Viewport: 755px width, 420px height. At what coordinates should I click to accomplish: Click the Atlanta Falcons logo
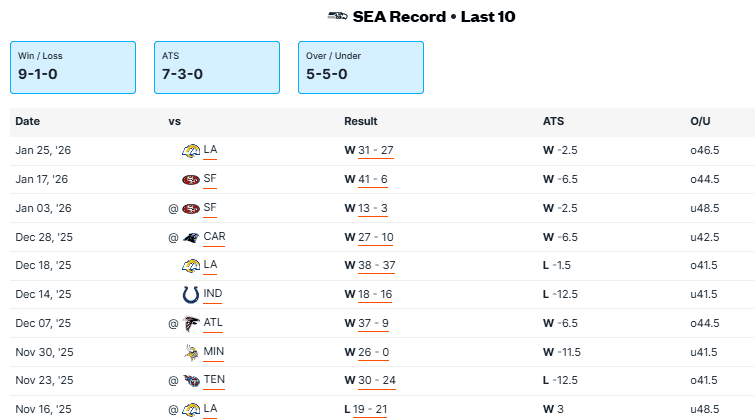(x=190, y=324)
